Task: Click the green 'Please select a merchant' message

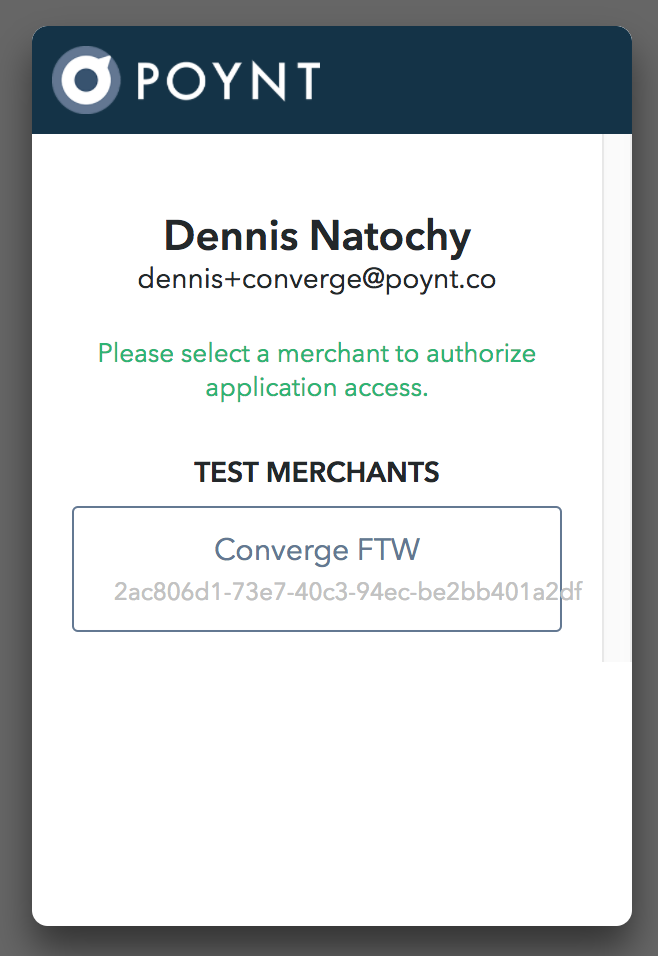Action: [x=316, y=370]
